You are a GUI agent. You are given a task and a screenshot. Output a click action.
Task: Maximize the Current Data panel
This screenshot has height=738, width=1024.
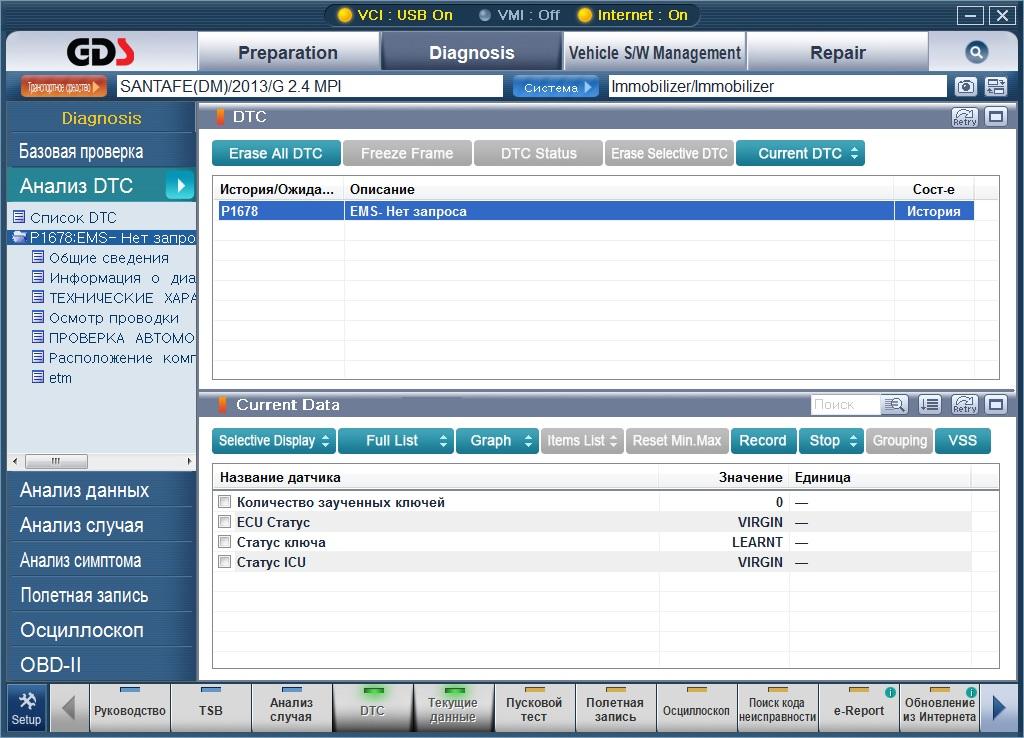[996, 405]
